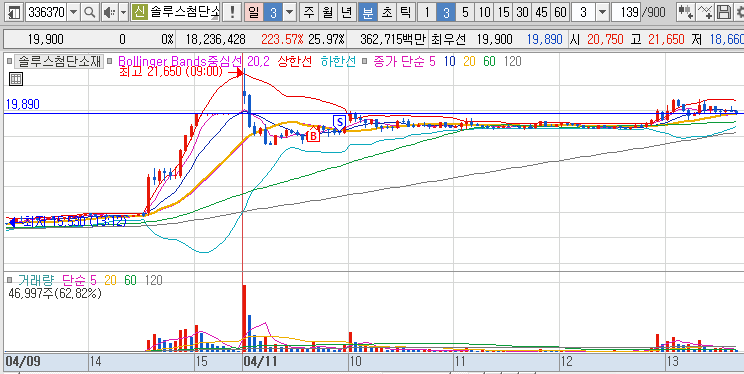Click square marker before 종가 단순 legend
The image size is (744, 374).
(365, 61)
